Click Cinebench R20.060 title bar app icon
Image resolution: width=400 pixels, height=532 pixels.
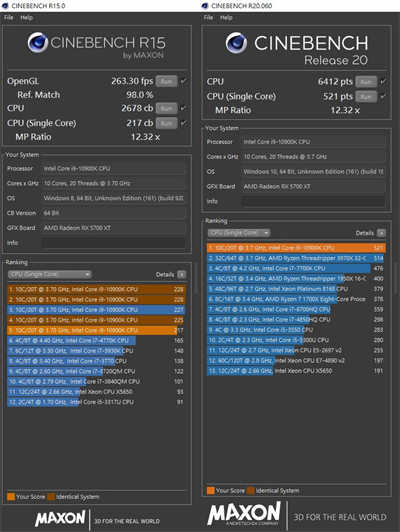click(x=204, y=6)
